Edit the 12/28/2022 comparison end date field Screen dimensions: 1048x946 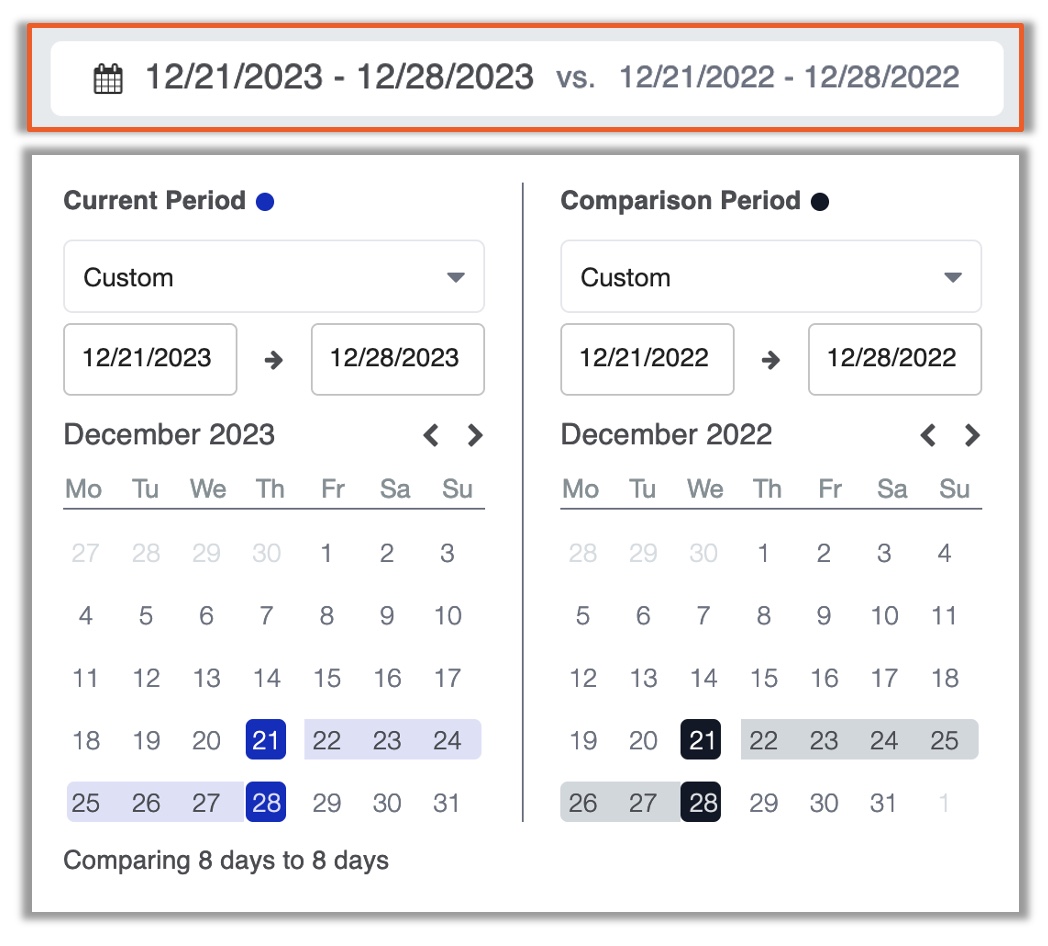pyautogui.click(x=895, y=360)
